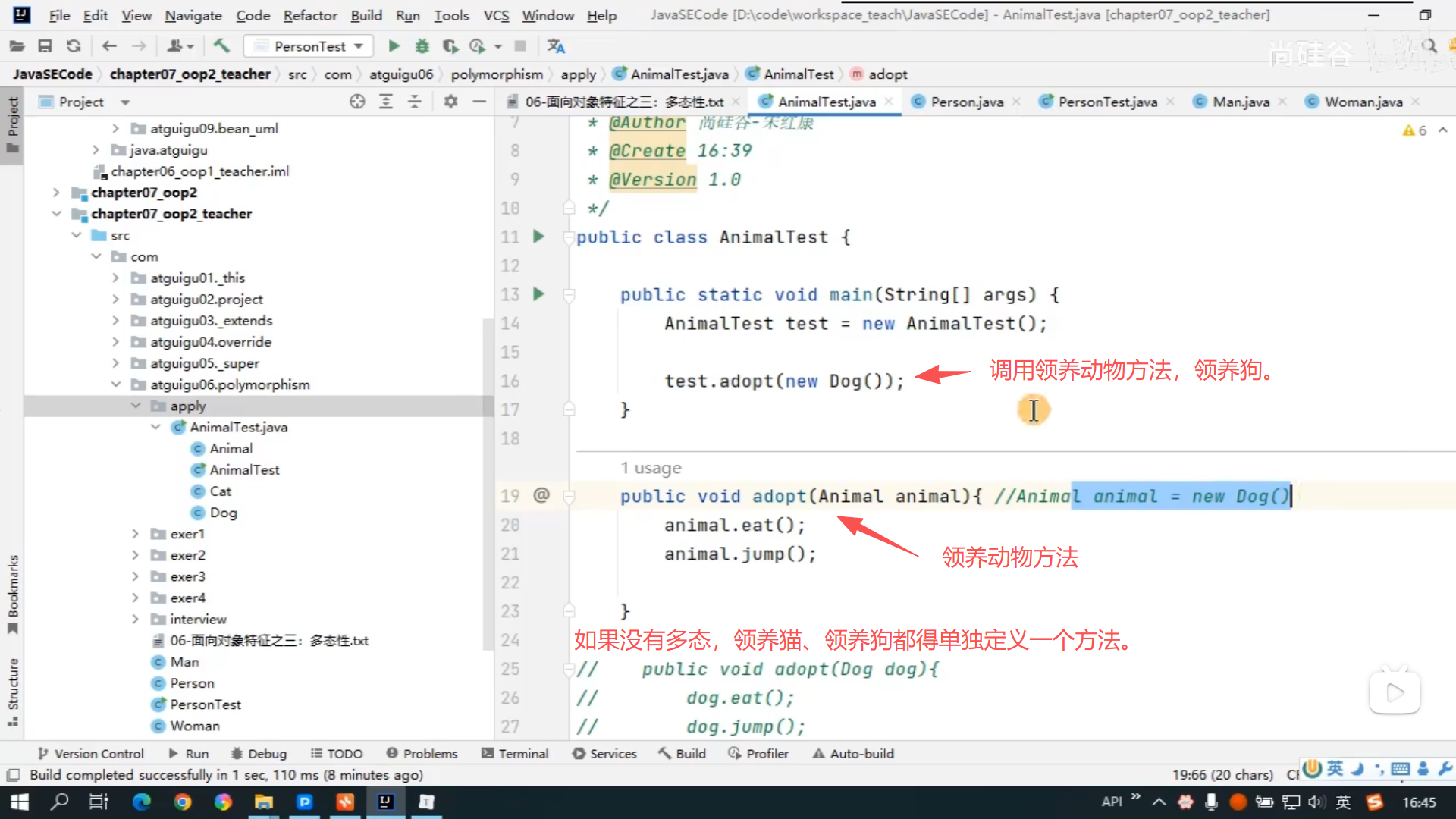Click the green Run button in toolbar

click(394, 46)
